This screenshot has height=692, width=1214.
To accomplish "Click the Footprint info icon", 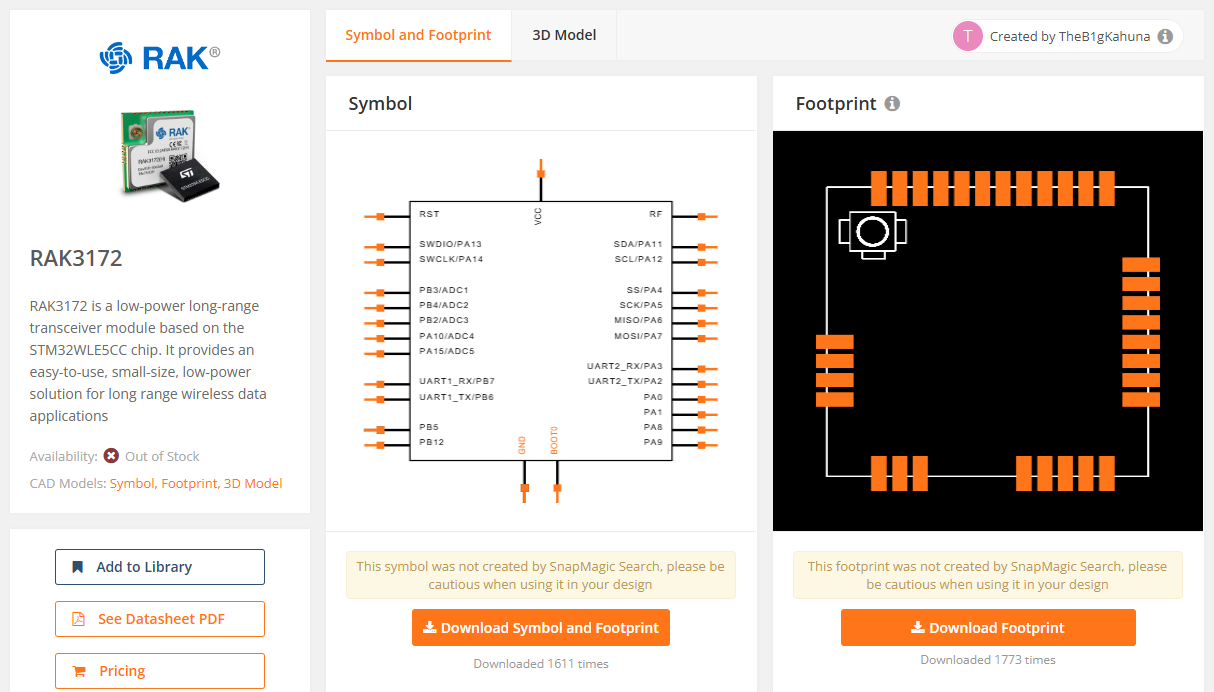I will 892,103.
